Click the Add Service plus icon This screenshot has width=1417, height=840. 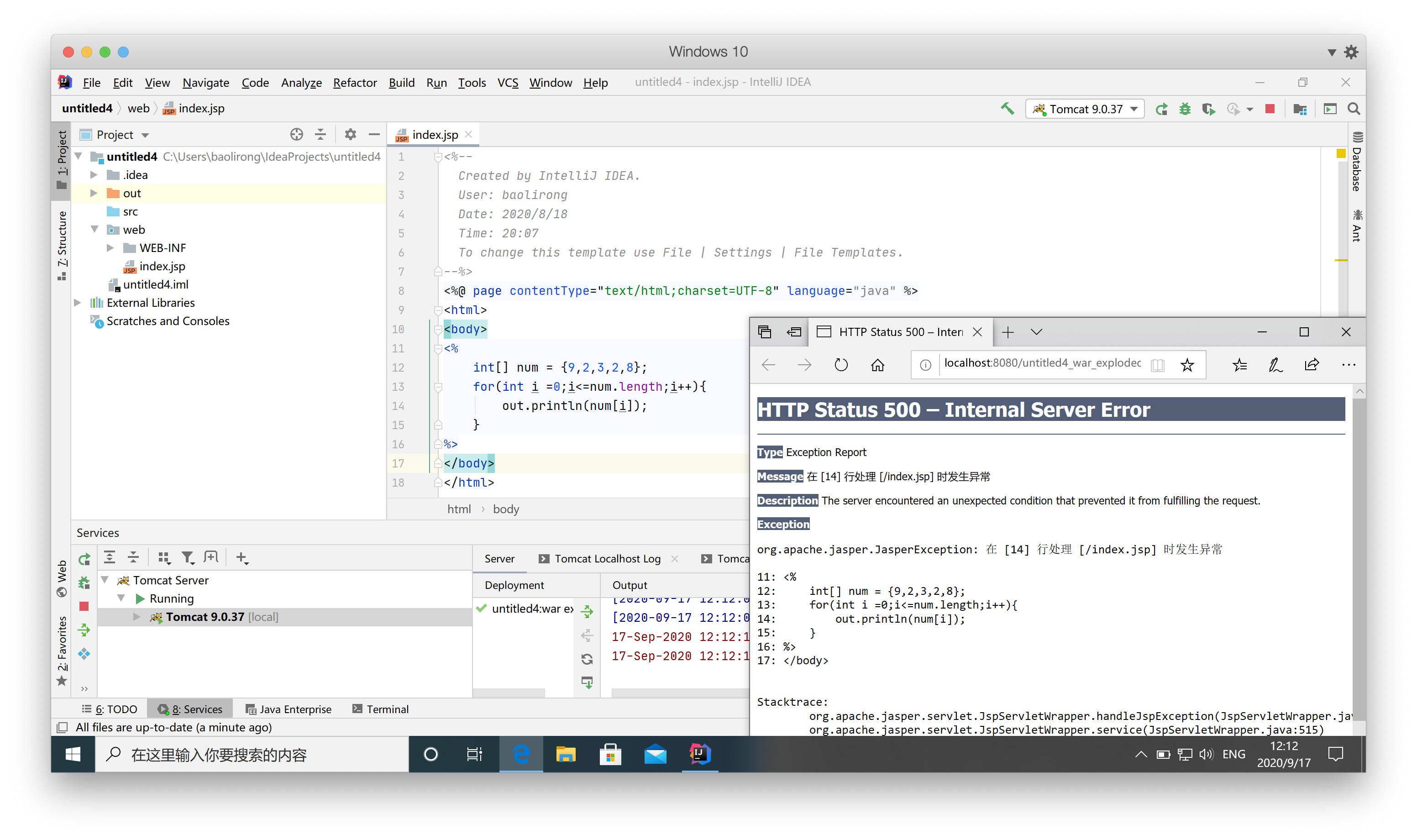pyautogui.click(x=242, y=557)
